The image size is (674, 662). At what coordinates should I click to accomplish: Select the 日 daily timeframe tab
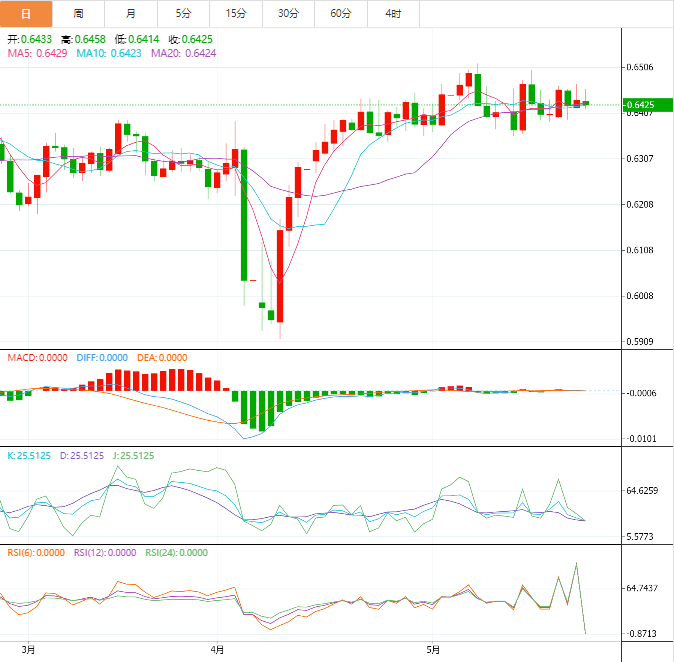26,14
